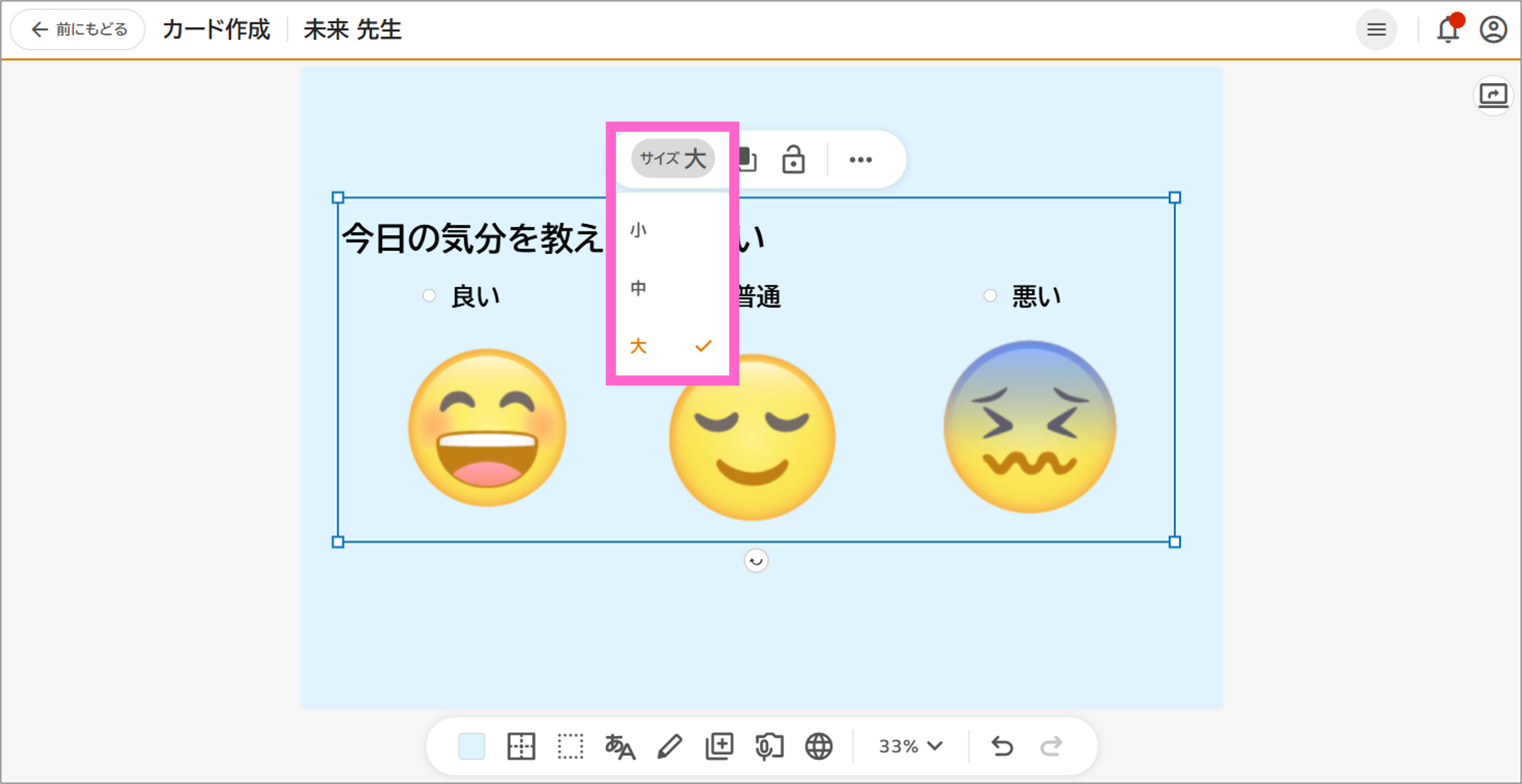Screen dimensions: 1522x784
Task: Click the light blue background color swatch
Action: click(471, 746)
